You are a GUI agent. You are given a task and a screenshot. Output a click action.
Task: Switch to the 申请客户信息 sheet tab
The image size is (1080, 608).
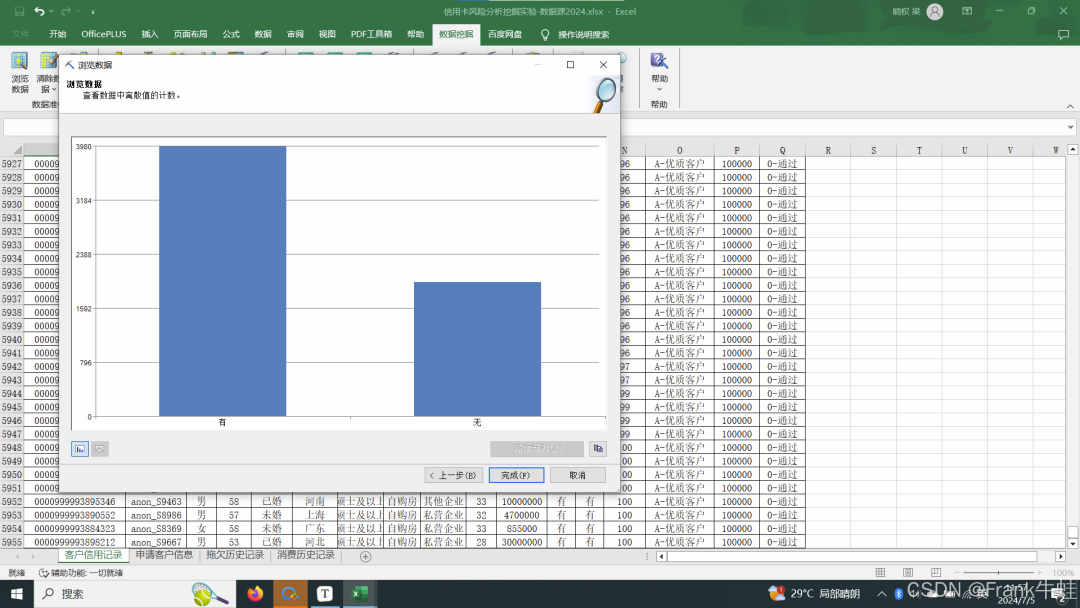click(164, 555)
